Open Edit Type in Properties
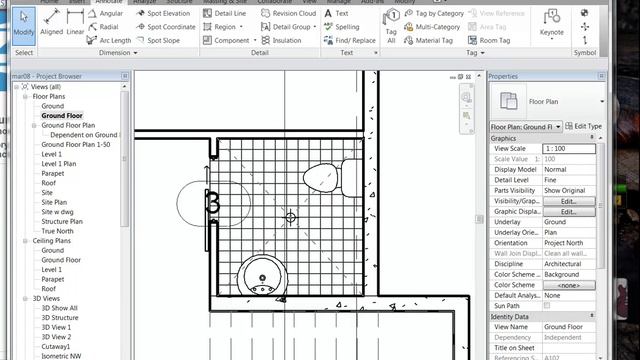Image resolution: width=640 pixels, height=360 pixels. 584,127
